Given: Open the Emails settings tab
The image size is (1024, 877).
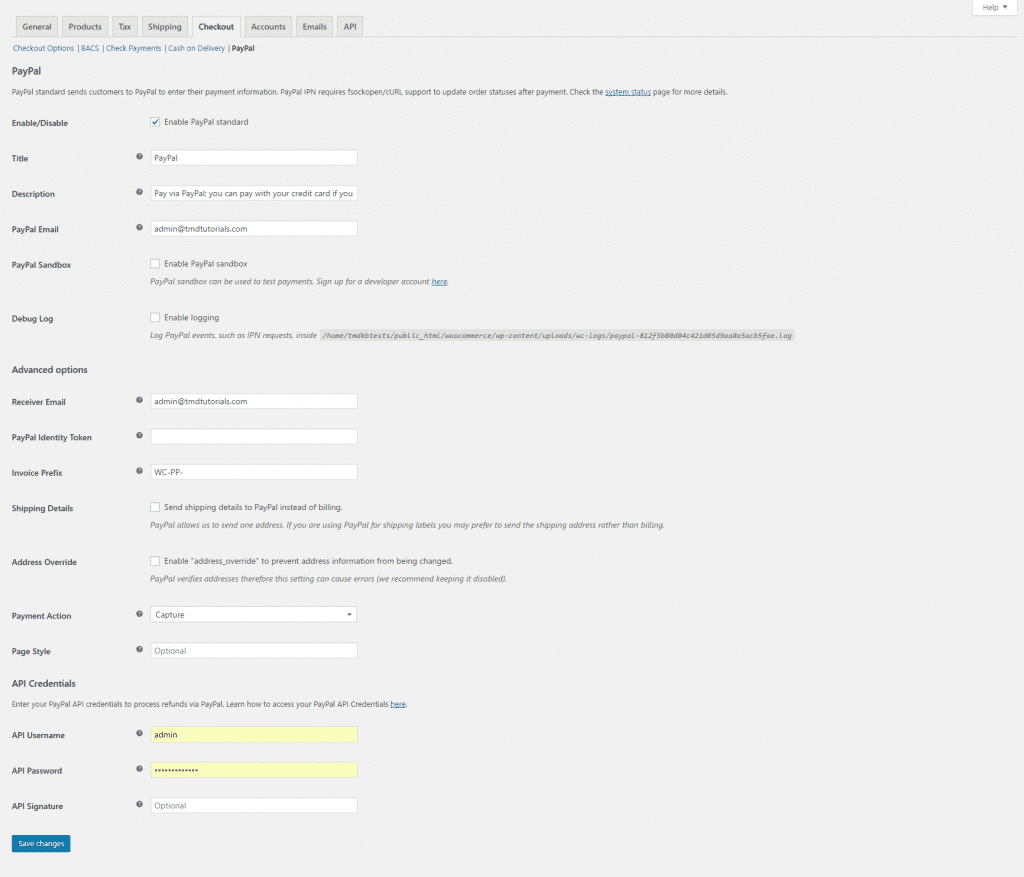Looking at the screenshot, I should 314,27.
